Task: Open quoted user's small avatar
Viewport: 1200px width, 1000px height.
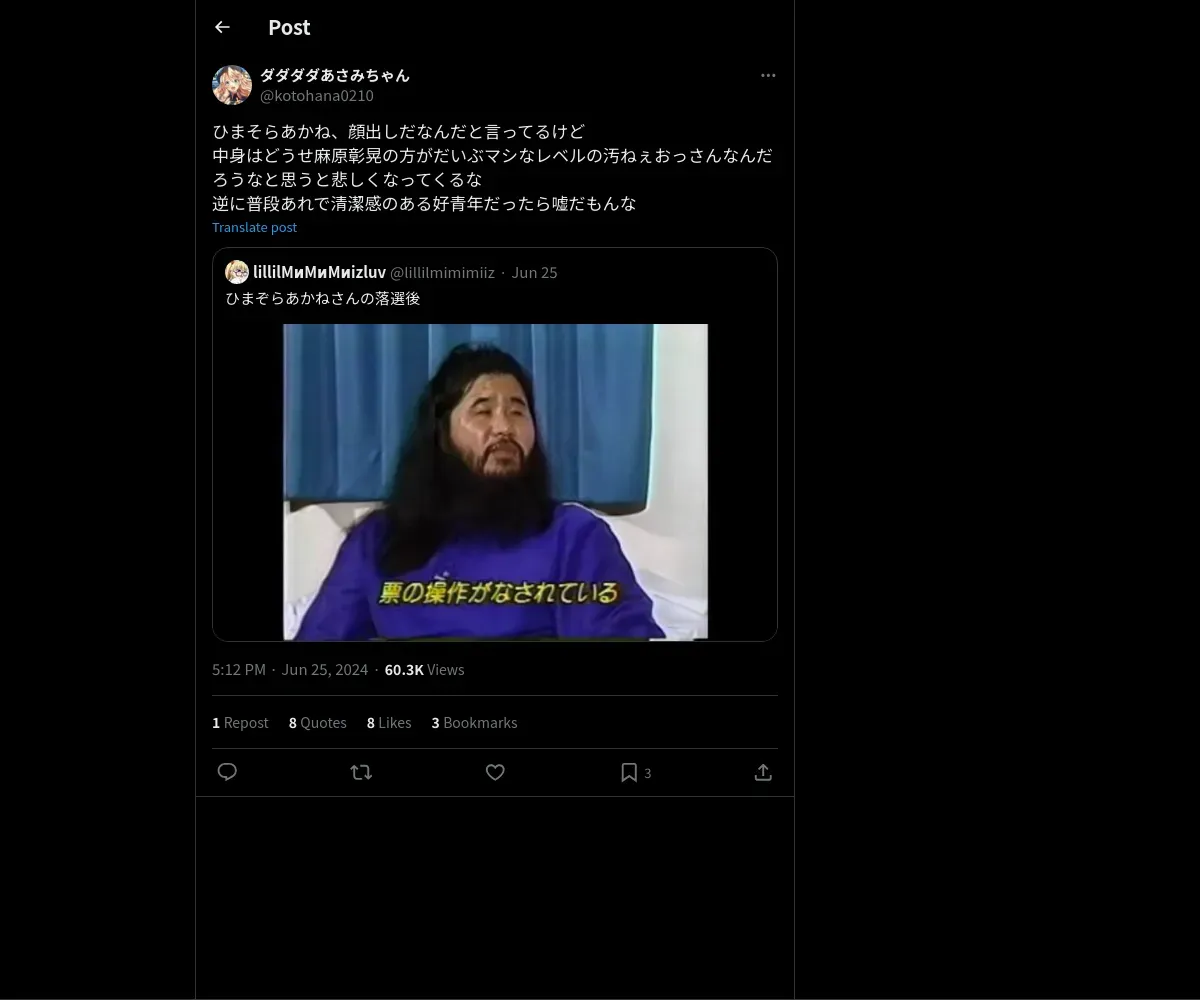Action: pyautogui.click(x=237, y=272)
